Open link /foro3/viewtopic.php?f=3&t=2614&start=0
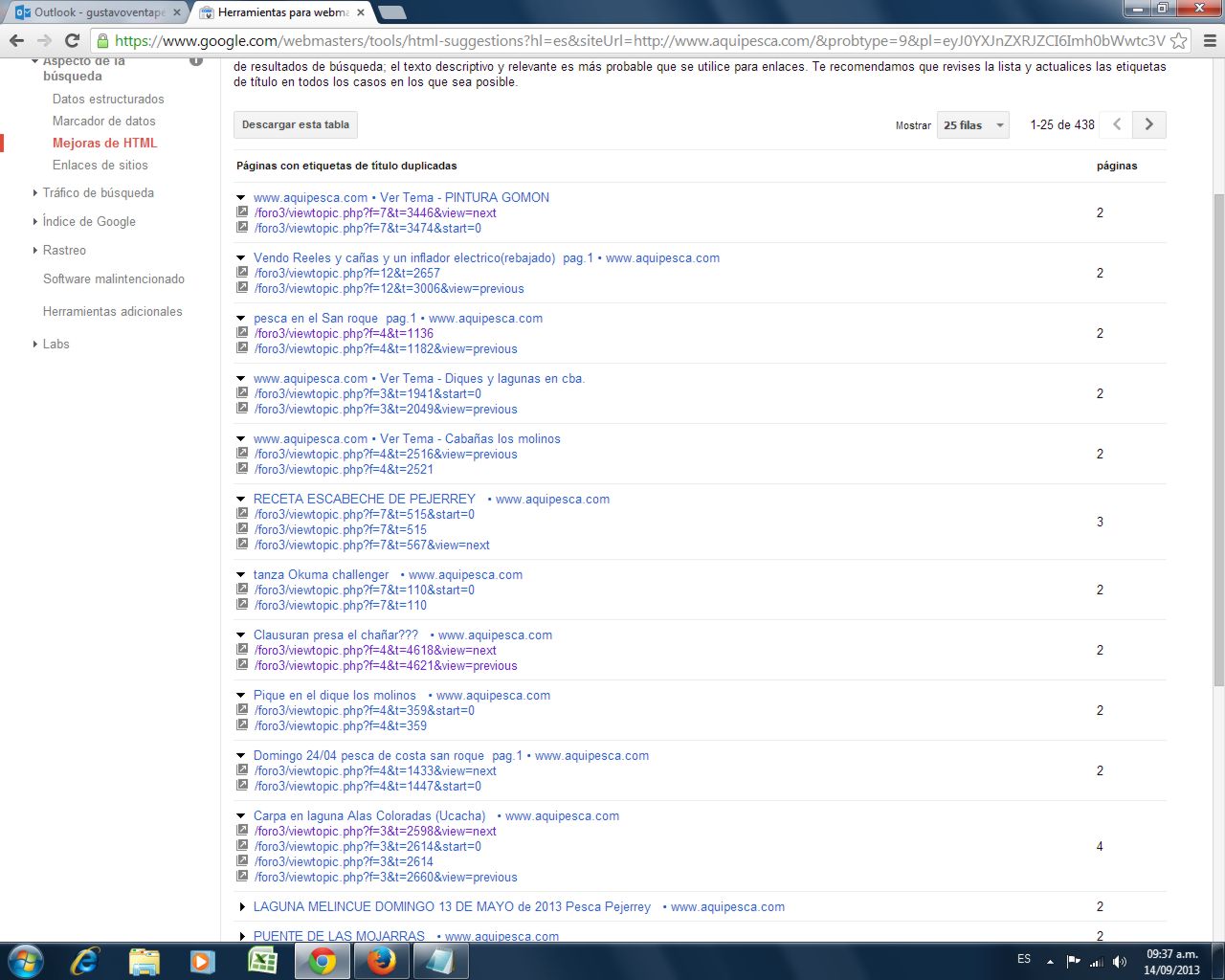The width and height of the screenshot is (1225, 980). pyautogui.click(x=367, y=846)
